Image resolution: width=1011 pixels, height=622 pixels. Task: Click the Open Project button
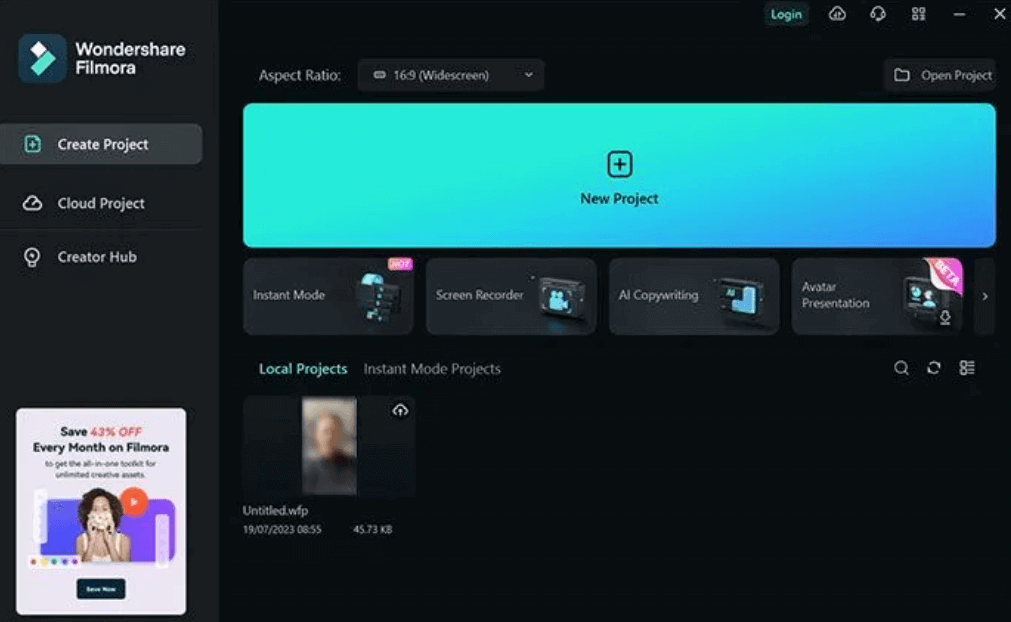pyautogui.click(x=942, y=75)
